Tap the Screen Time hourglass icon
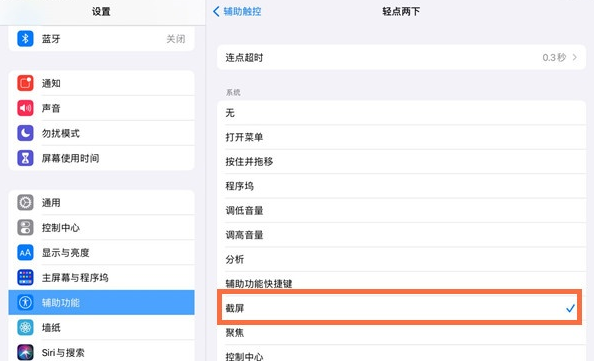 point(25,158)
